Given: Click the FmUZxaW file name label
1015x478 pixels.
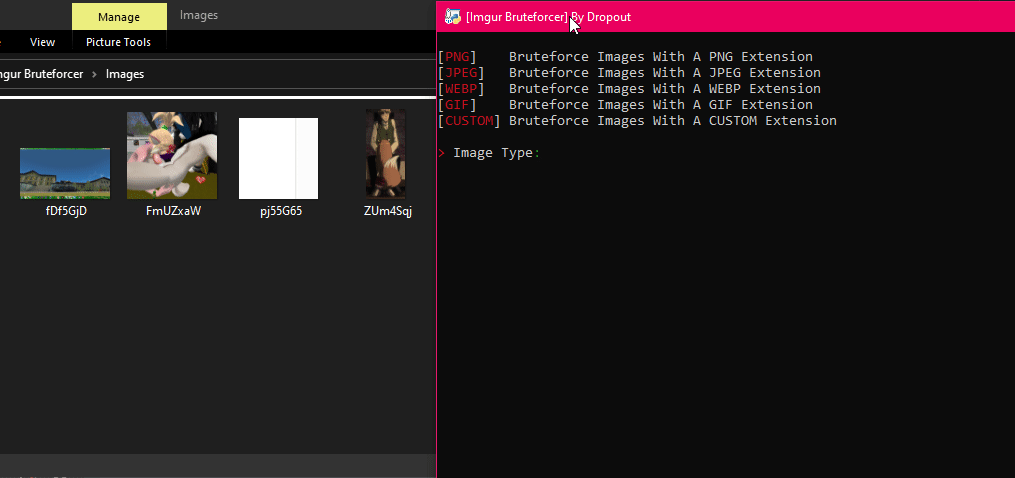Looking at the screenshot, I should (173, 211).
